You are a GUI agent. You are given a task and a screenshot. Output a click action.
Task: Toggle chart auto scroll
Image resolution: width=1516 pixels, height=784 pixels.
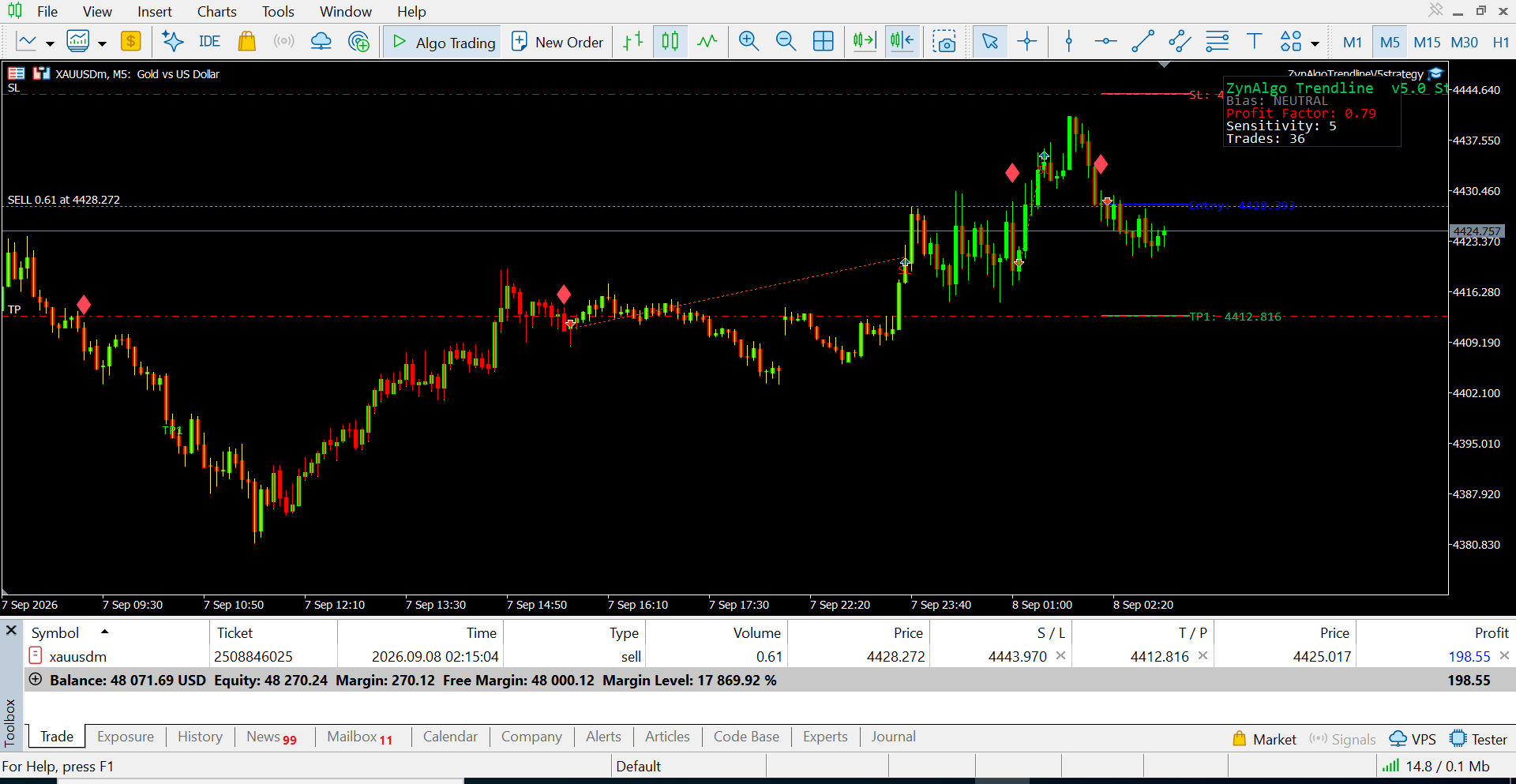[865, 41]
